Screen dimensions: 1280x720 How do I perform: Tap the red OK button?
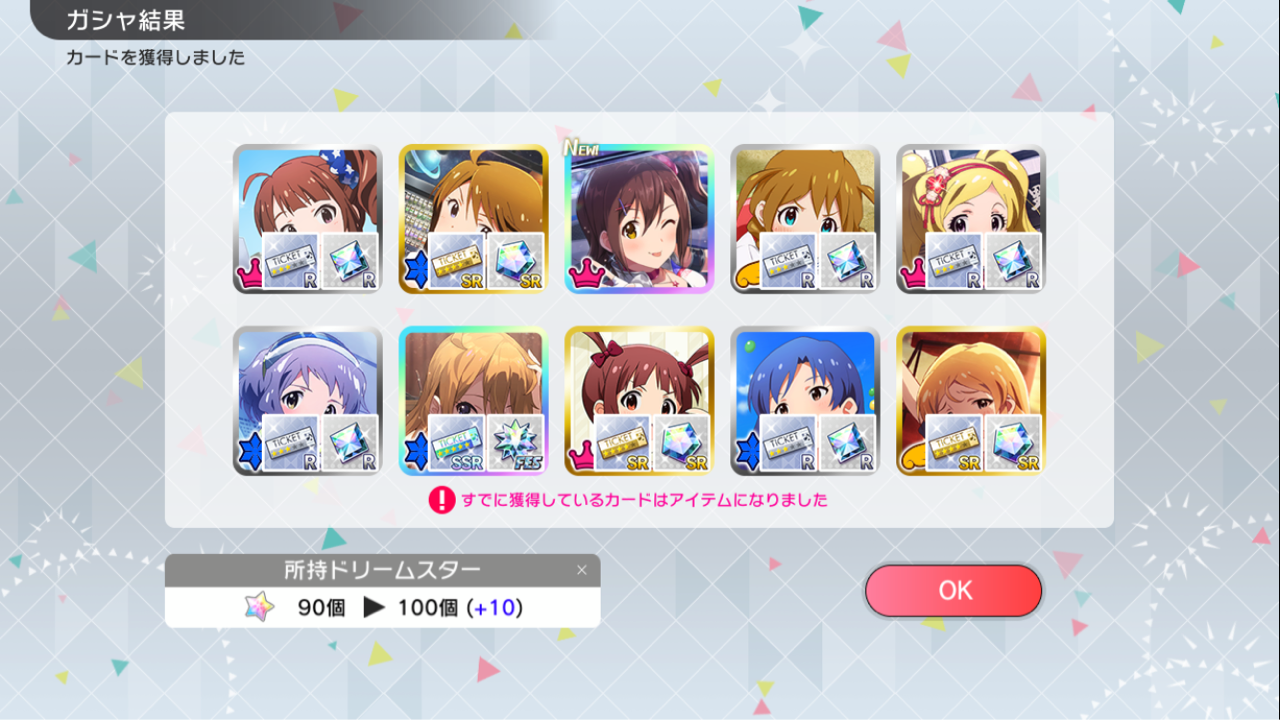pos(953,590)
